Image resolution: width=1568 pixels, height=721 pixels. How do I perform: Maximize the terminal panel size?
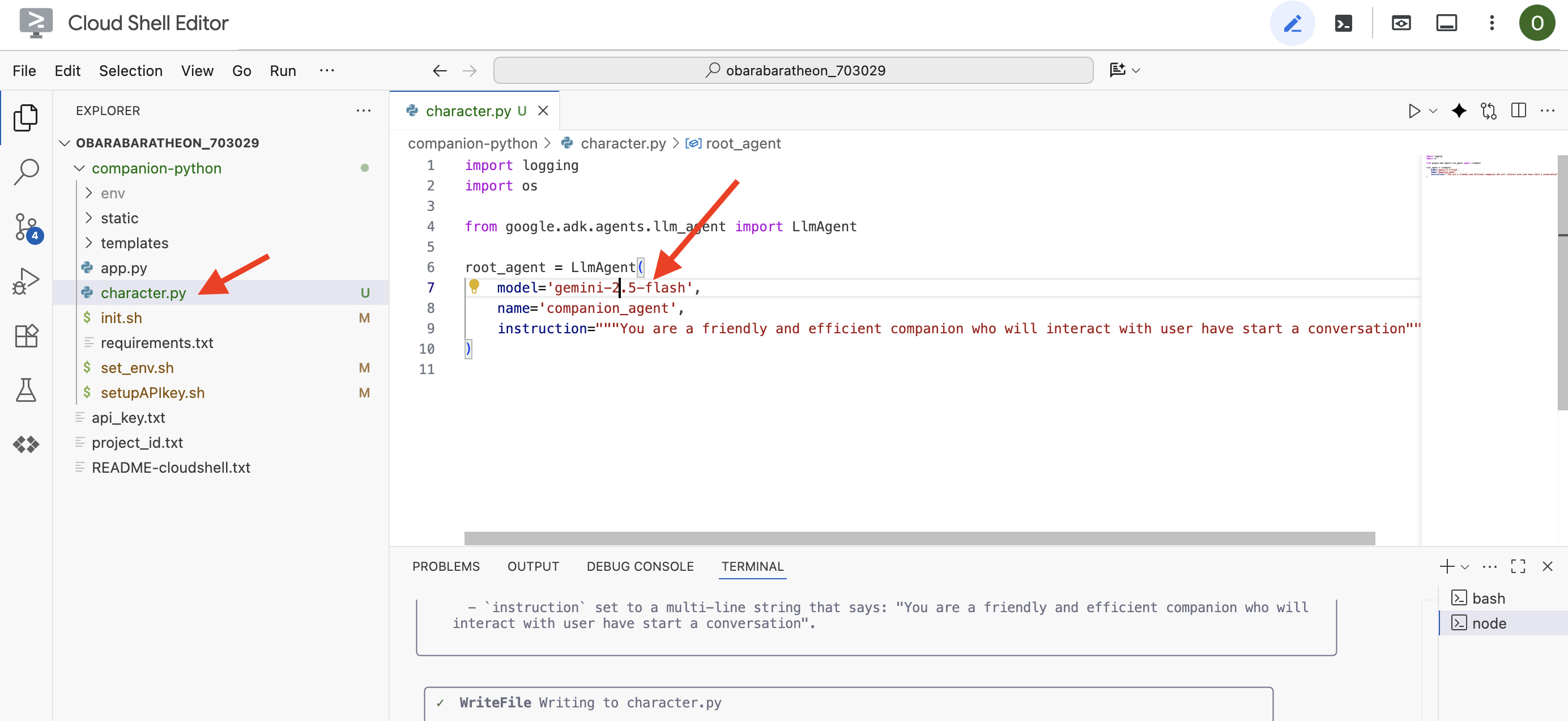point(1518,566)
